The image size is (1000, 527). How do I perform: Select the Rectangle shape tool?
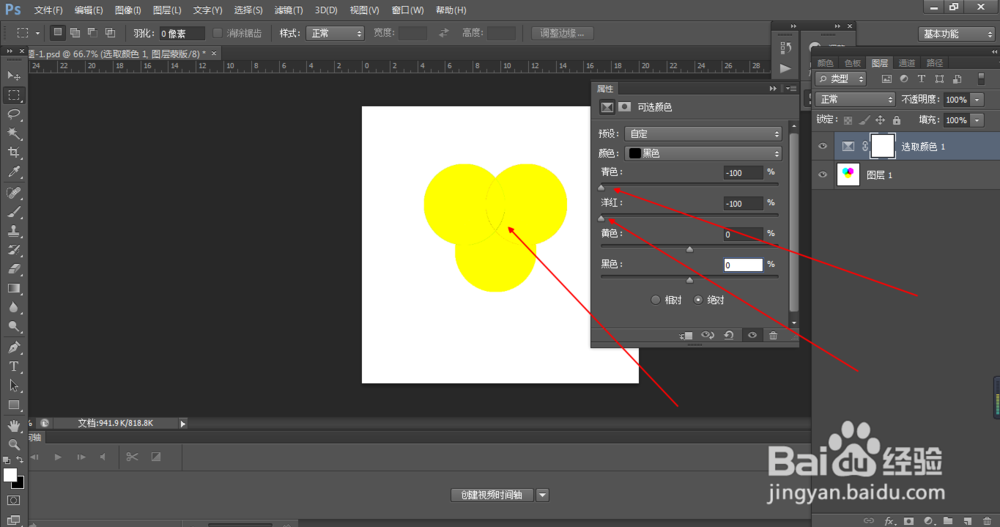pyautogui.click(x=13, y=405)
